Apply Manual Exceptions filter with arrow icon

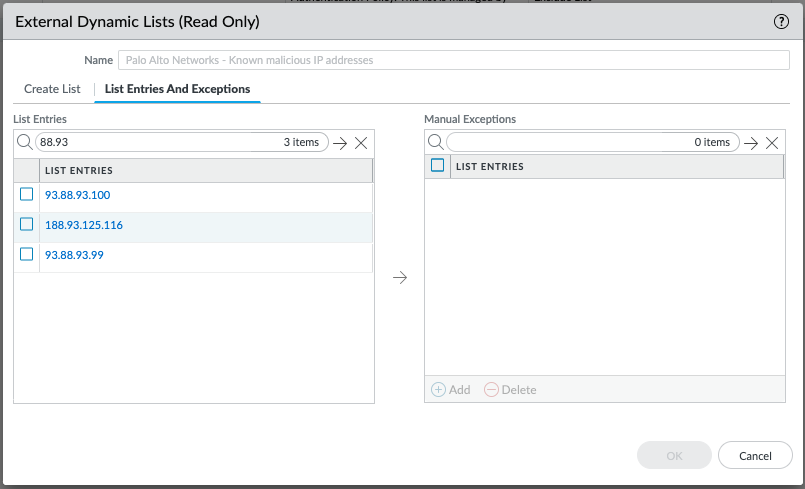751,143
